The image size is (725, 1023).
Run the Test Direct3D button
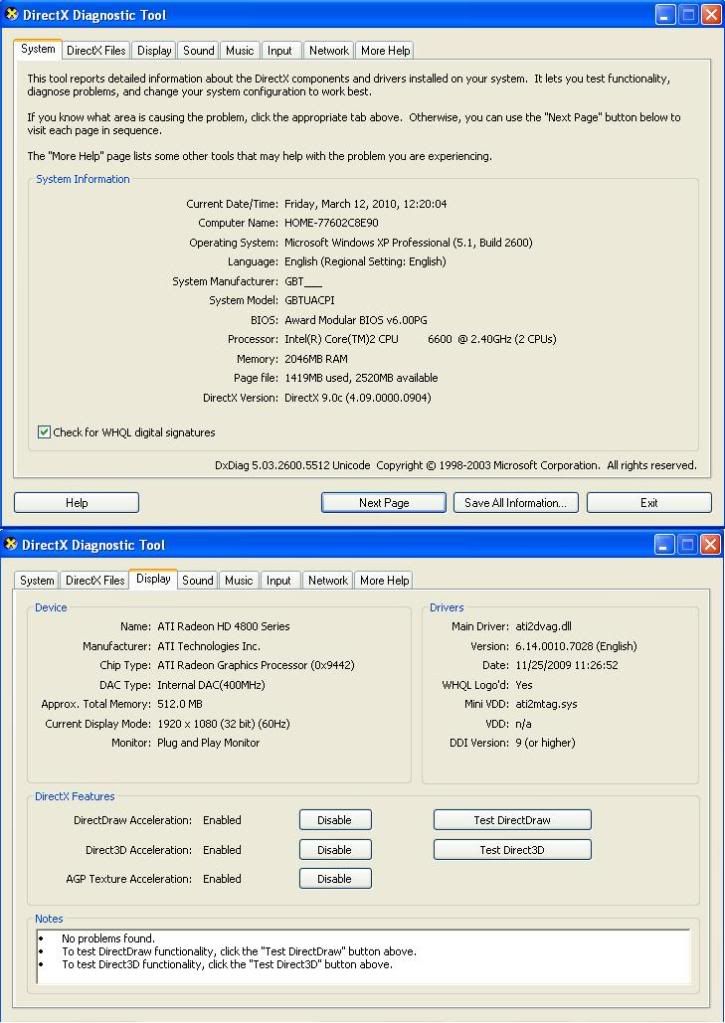pyautogui.click(x=512, y=850)
